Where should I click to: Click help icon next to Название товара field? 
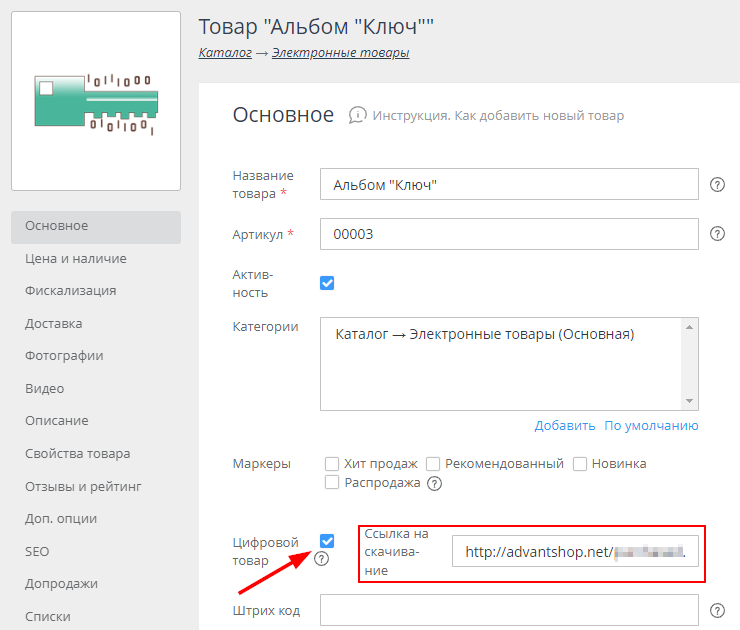717,185
